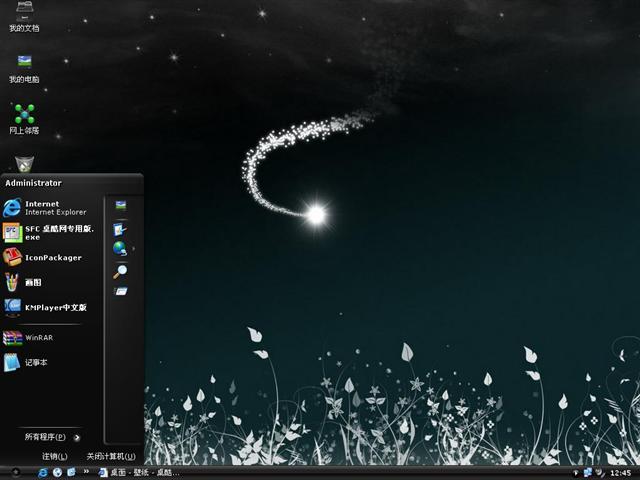Click 关闭计算机(U) shut down button
Viewport: 640px width, 480px height.
[111, 456]
